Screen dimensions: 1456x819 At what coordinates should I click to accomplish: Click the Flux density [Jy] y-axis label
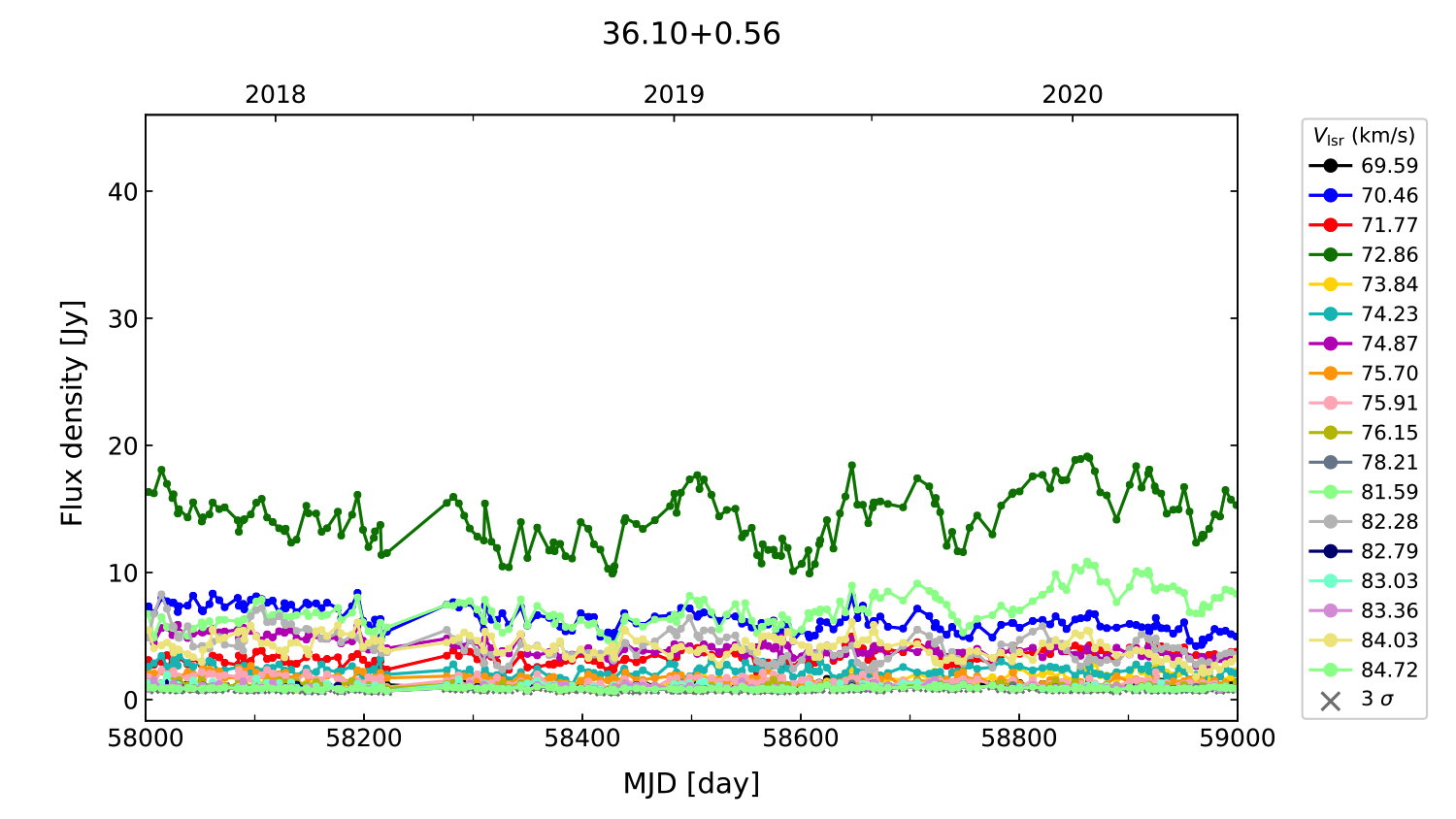[73, 413]
